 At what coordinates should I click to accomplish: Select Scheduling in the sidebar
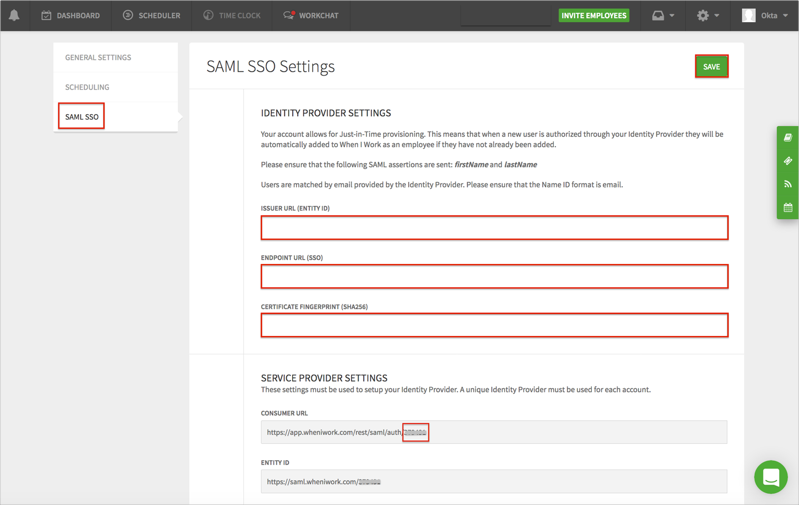87,87
